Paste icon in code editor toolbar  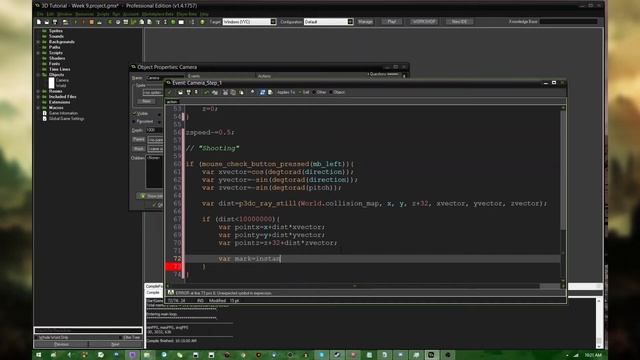click(241, 92)
